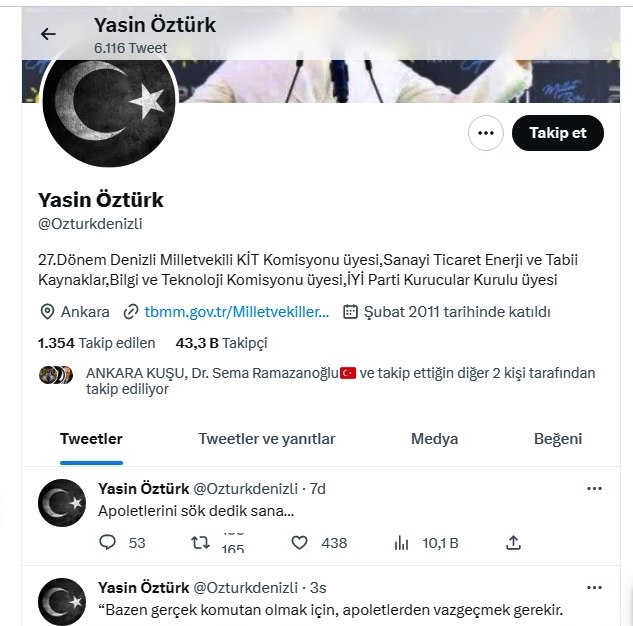The height and width of the screenshot is (626, 633).
Task: Click the view-count analytics icon
Action: click(x=402, y=543)
